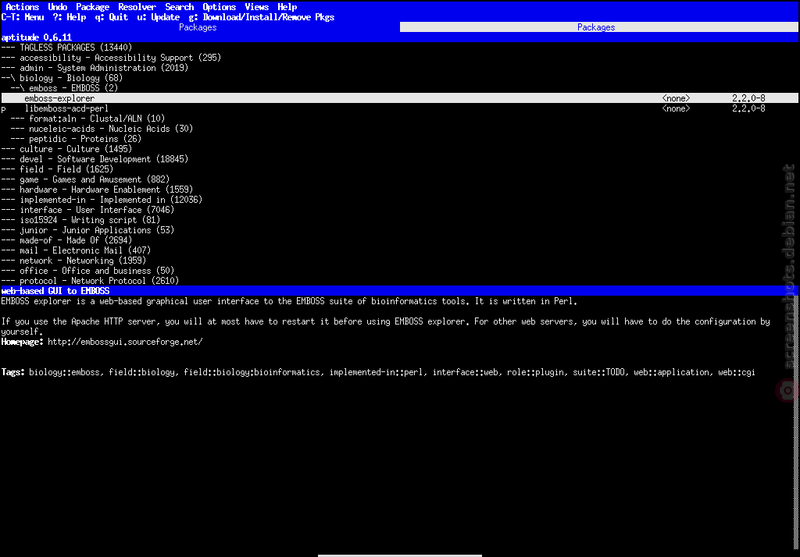This screenshot has height=557, width=800.
Task: Switch to the left Packages tab
Action: pos(198,28)
